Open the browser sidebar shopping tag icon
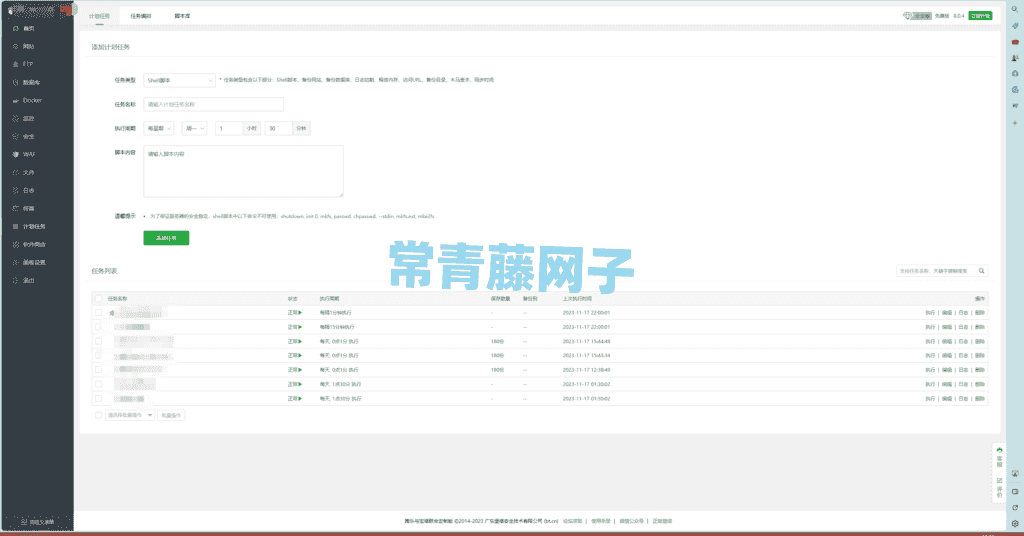 point(1015,25)
